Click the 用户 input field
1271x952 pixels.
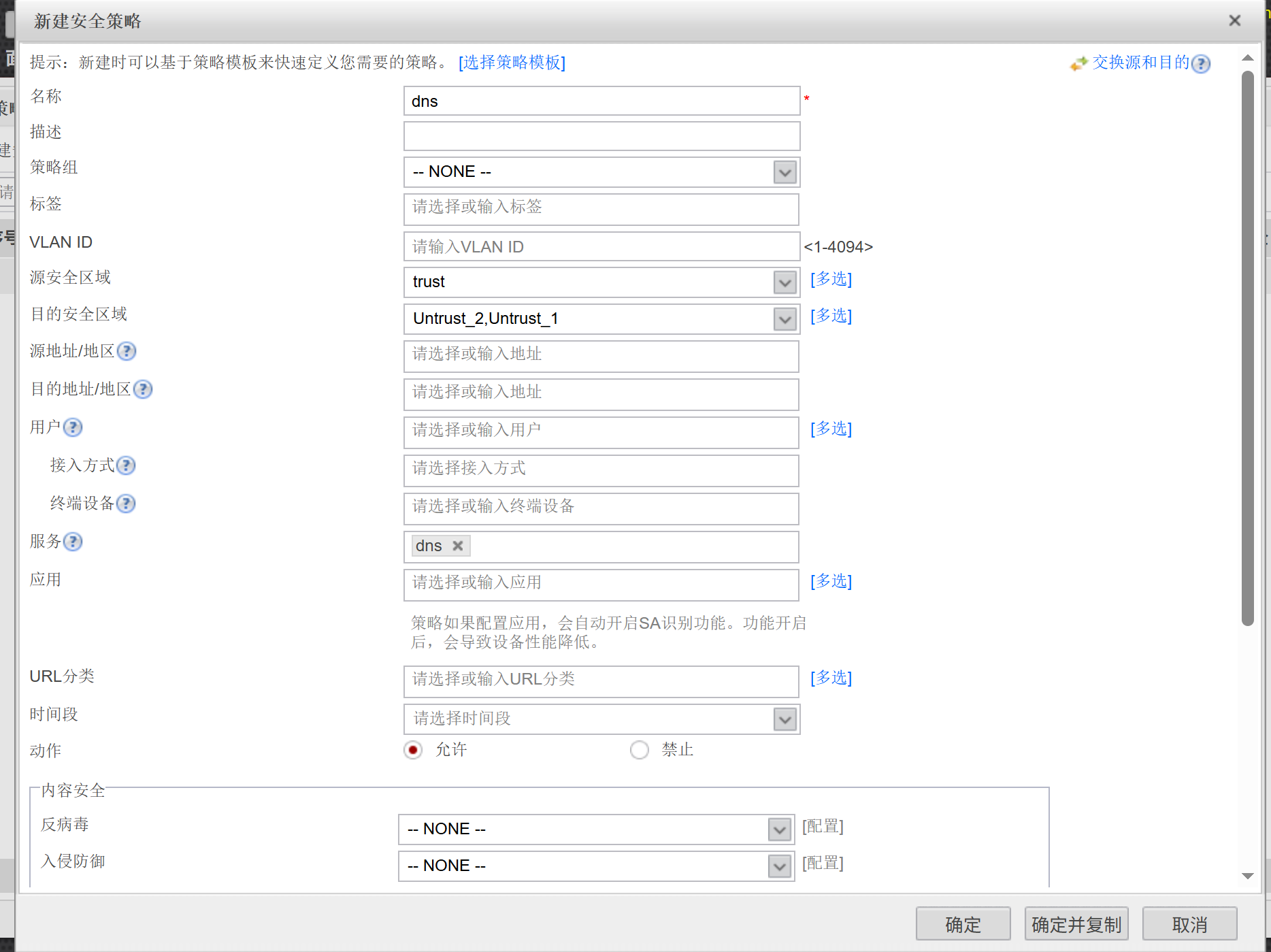coord(601,433)
